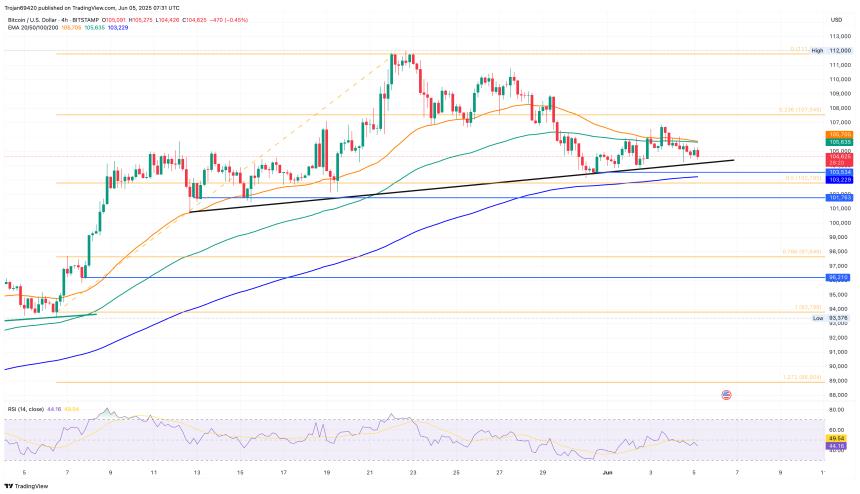
Task: Click the blue 96,210 price level tag
Action: pyautogui.click(x=838, y=277)
